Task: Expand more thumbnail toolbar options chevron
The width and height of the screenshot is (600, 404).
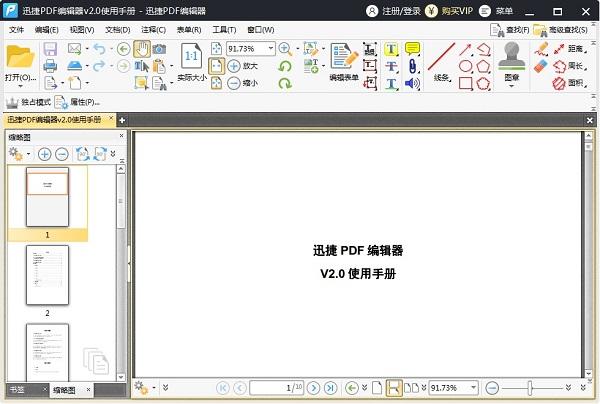Action: point(113,153)
